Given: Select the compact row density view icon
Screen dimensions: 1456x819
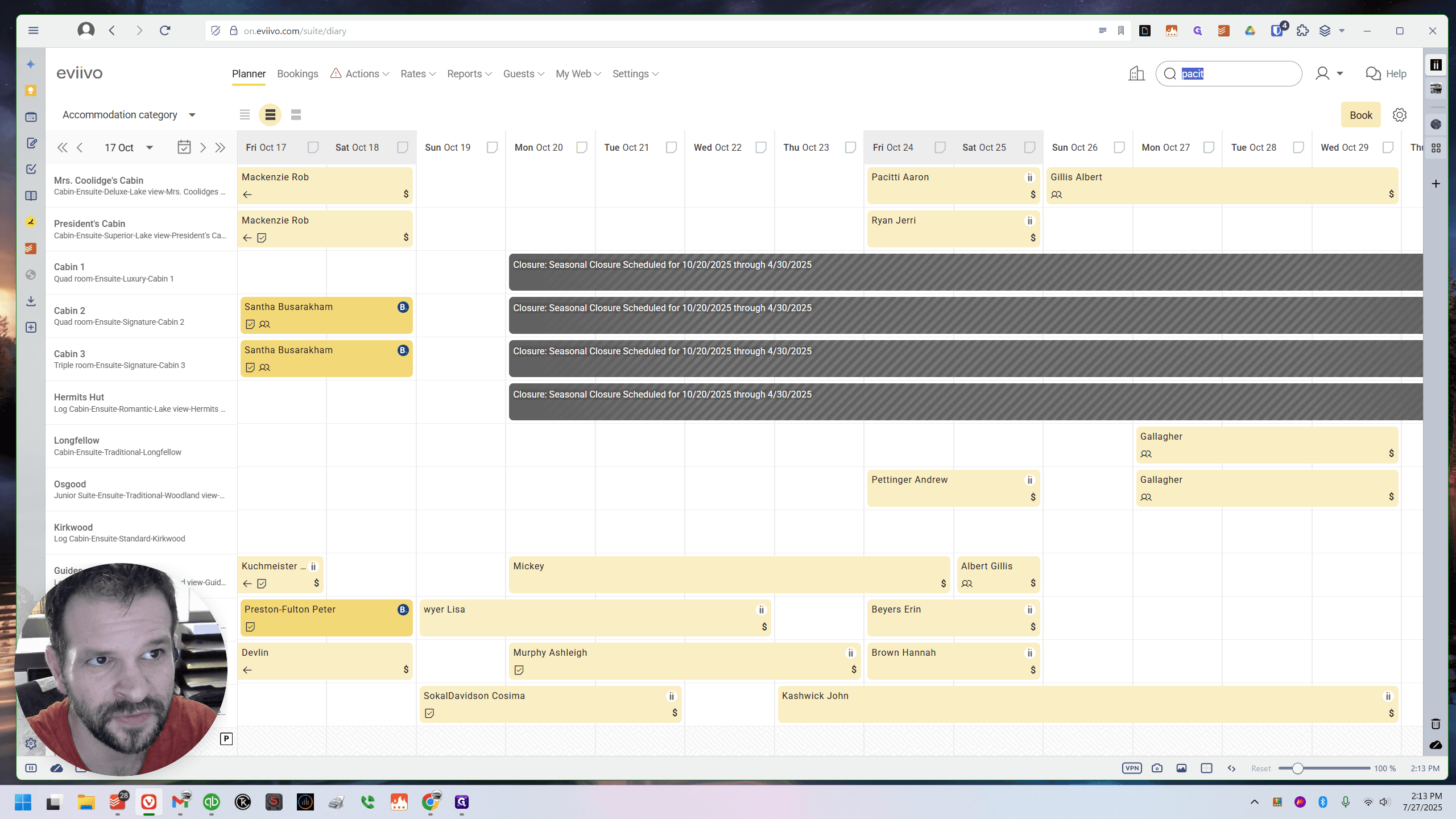Looking at the screenshot, I should point(245,115).
